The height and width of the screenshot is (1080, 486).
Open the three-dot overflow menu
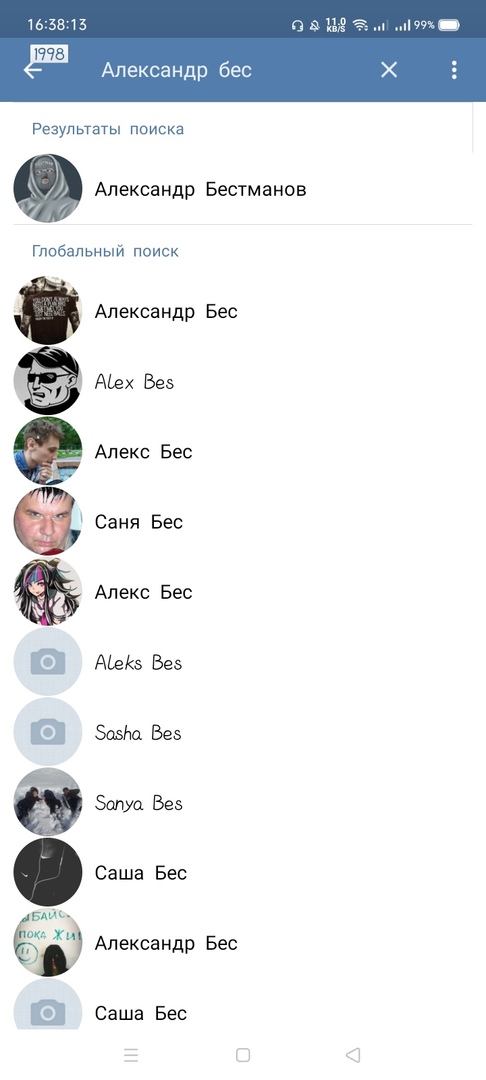454,70
